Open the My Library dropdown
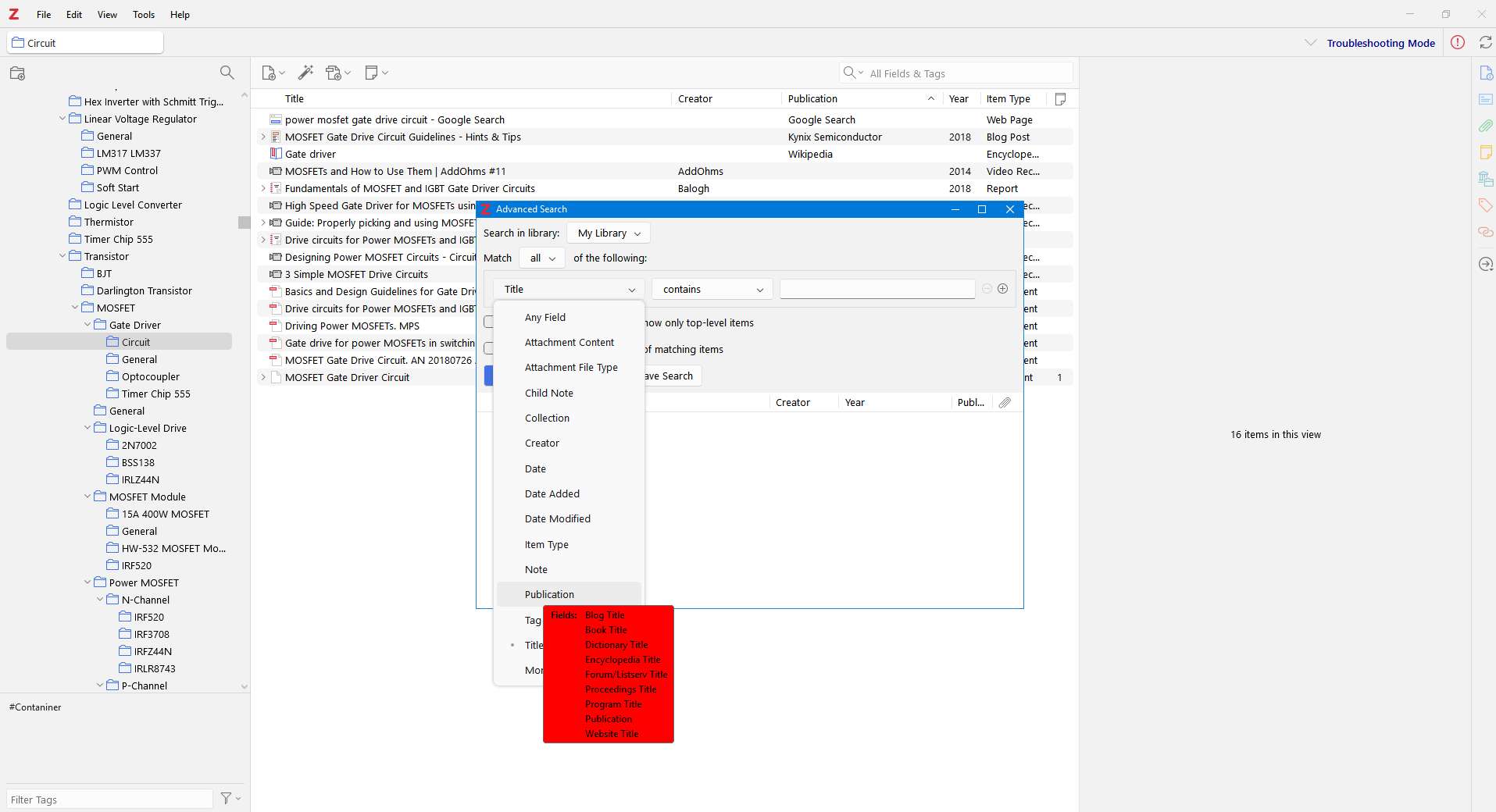1496x812 pixels. tap(609, 233)
